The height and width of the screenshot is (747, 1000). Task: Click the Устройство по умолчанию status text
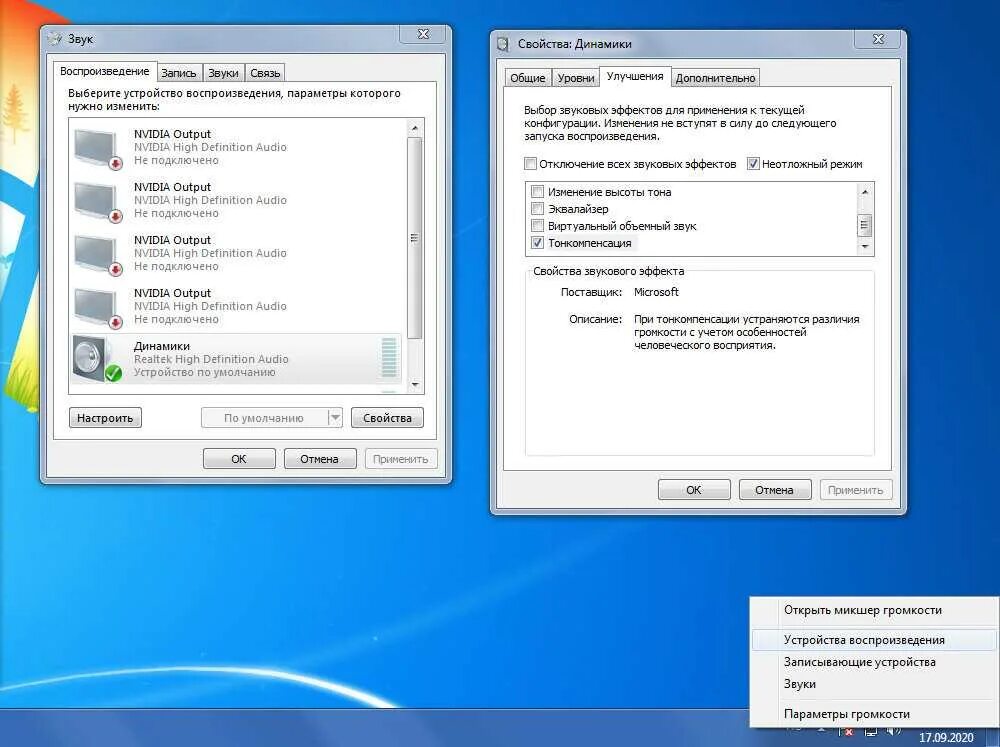click(x=205, y=373)
